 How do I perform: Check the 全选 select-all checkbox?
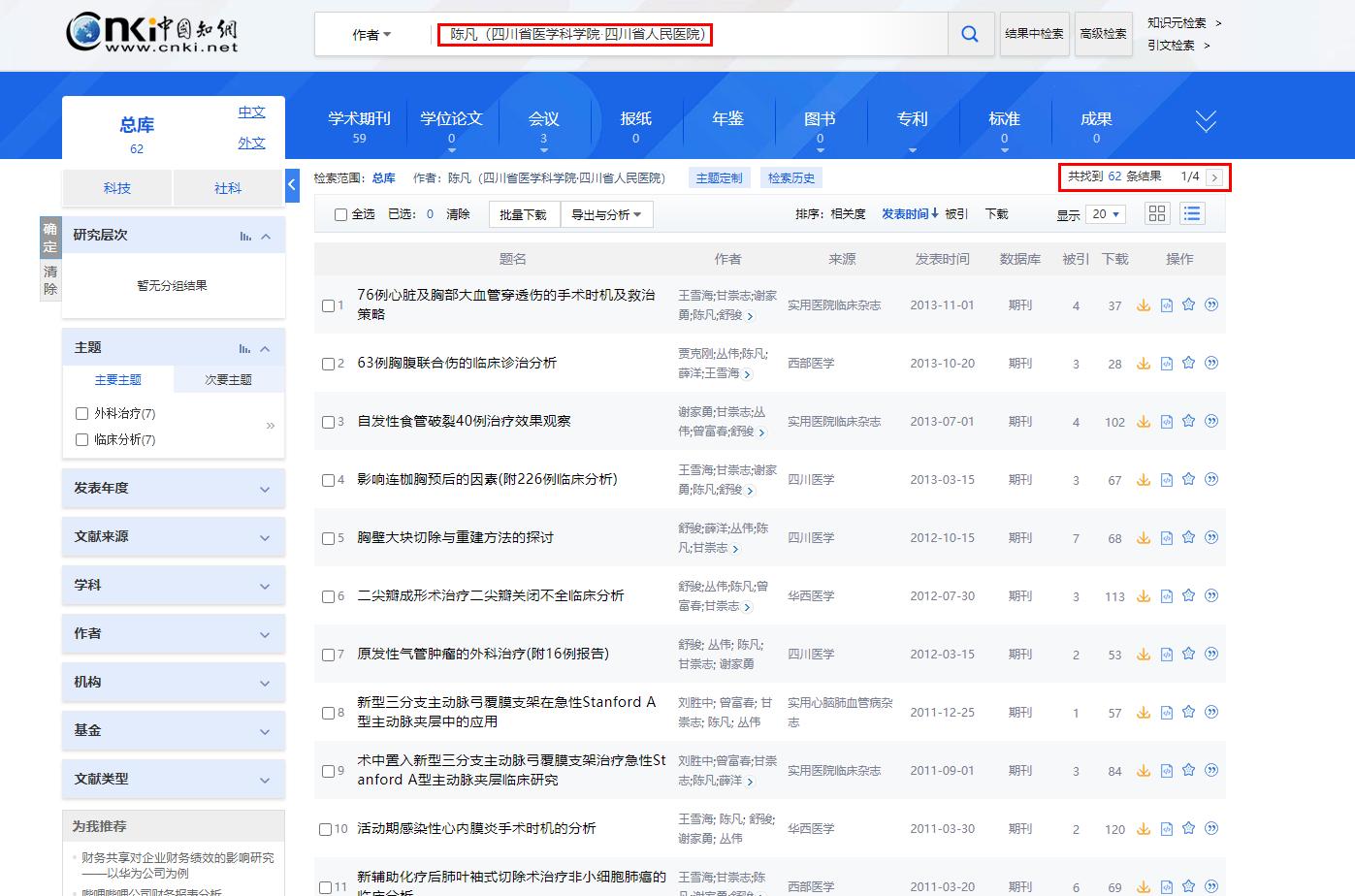(339, 213)
